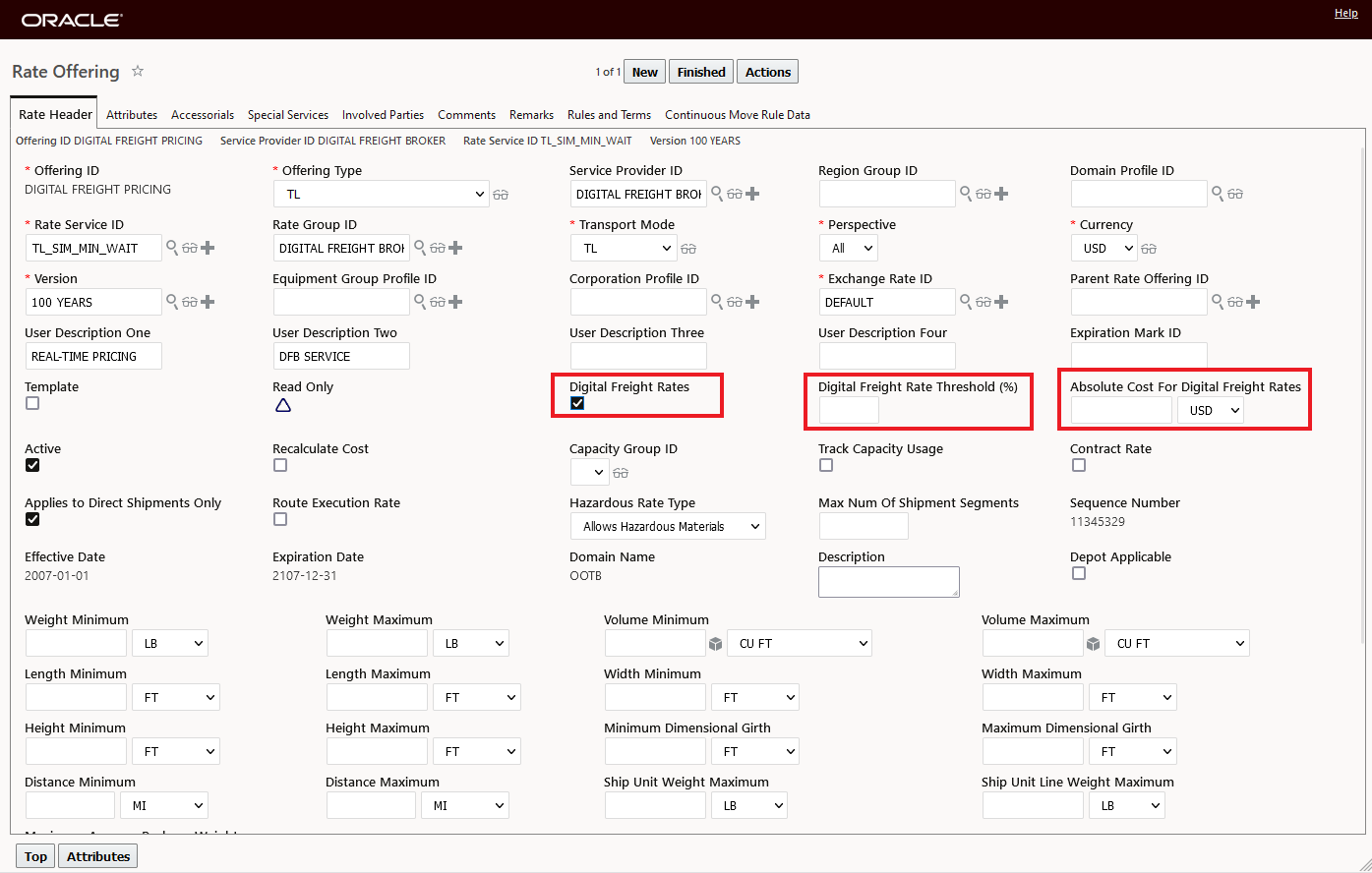Mark Rate Offering as favorite with star
Screen dimensions: 1372x873
[x=138, y=71]
